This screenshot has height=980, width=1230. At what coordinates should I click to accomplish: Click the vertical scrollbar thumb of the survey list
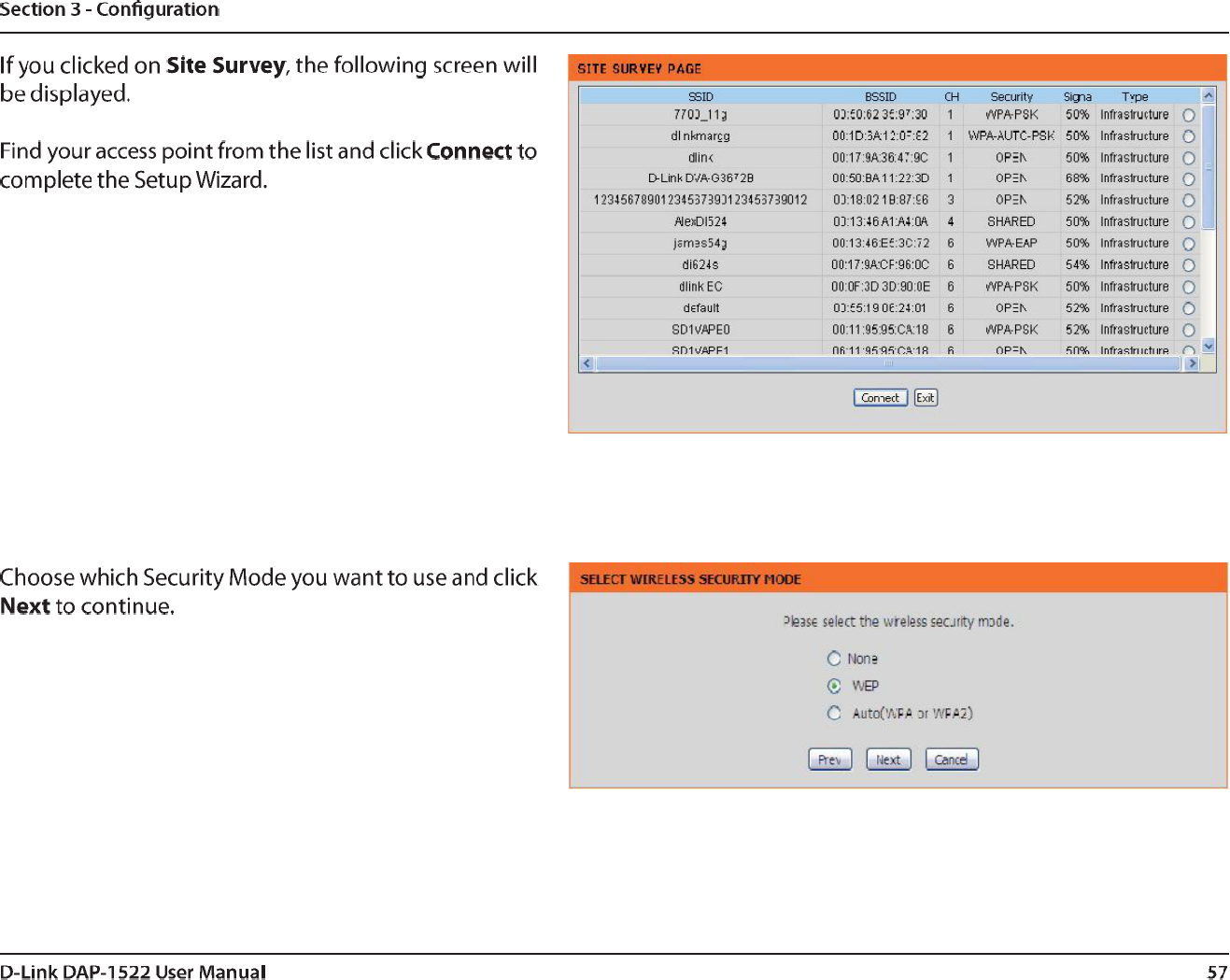point(1209,167)
